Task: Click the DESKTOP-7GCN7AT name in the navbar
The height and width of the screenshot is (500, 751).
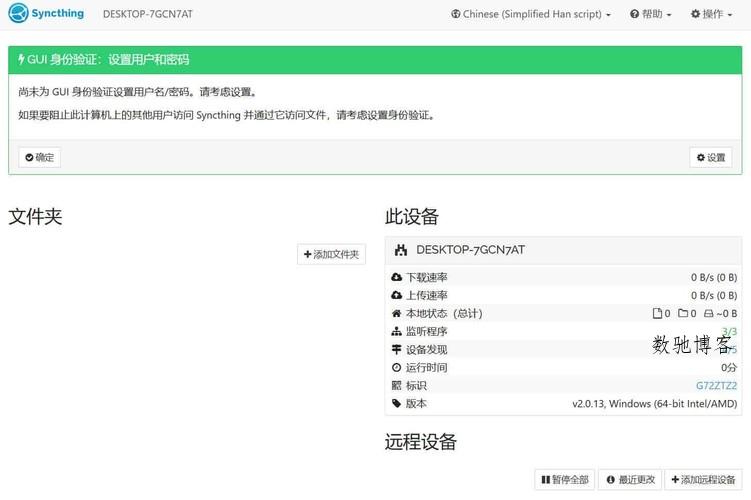Action: click(148, 14)
